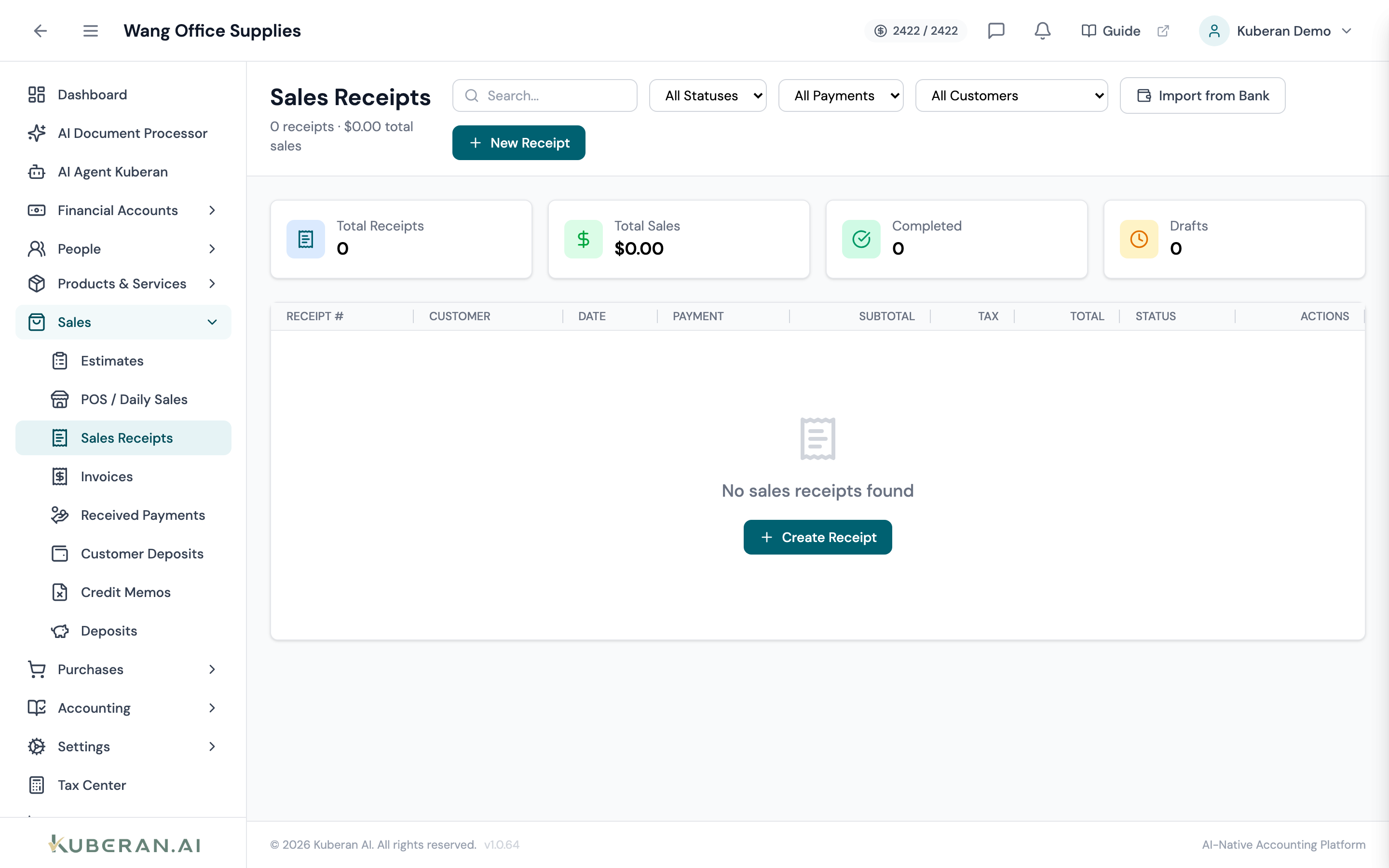The width and height of the screenshot is (1389, 868).
Task: Click the credits coin badge 2422 / 2422
Action: [915, 30]
